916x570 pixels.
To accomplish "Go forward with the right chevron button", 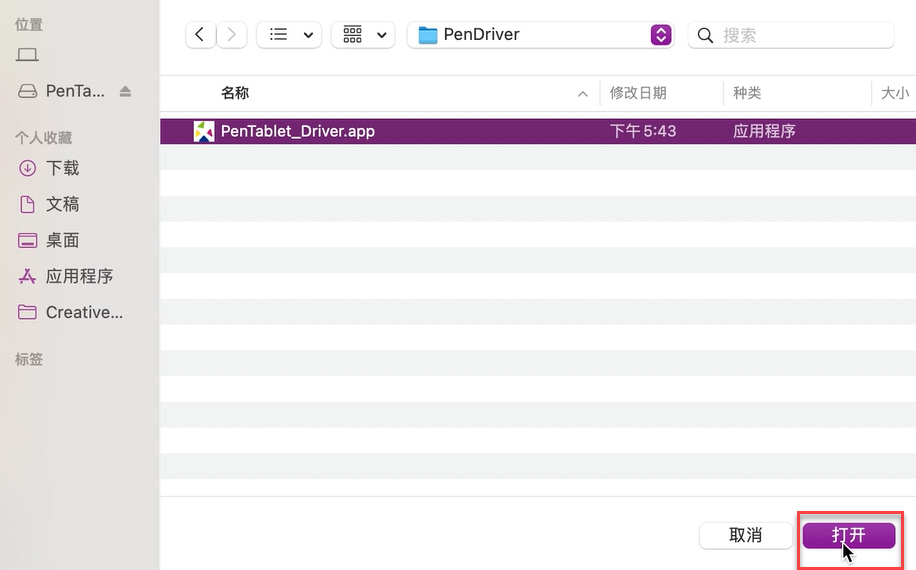I will tap(232, 35).
